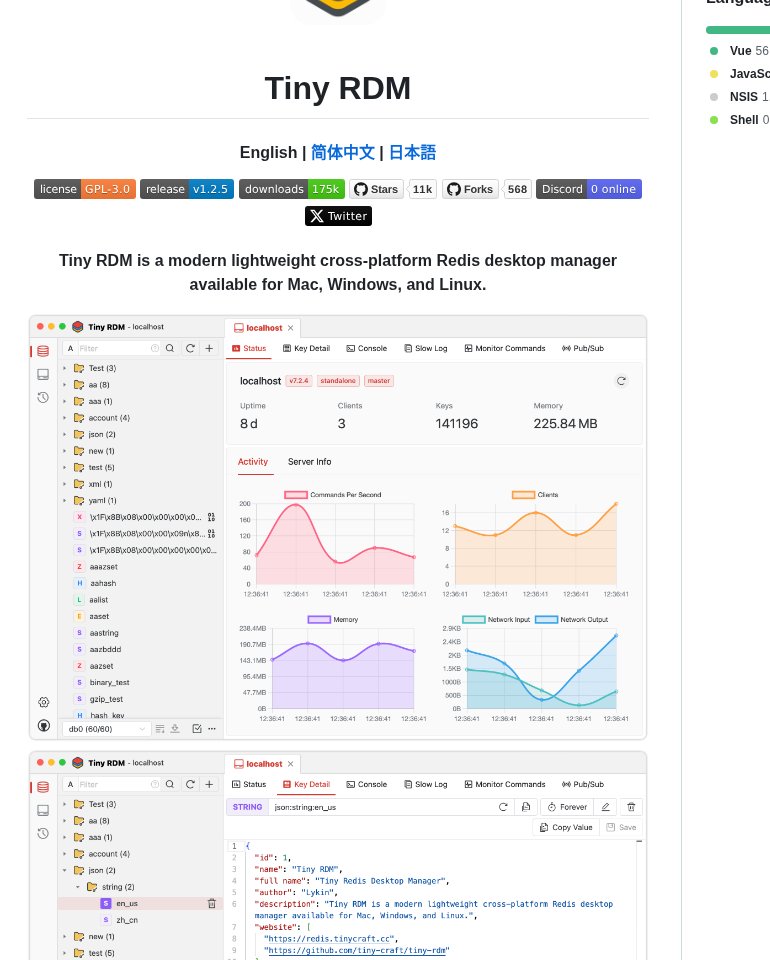
Task: Click red database icon in activity screenshot sidebar
Action: [x=43, y=351]
